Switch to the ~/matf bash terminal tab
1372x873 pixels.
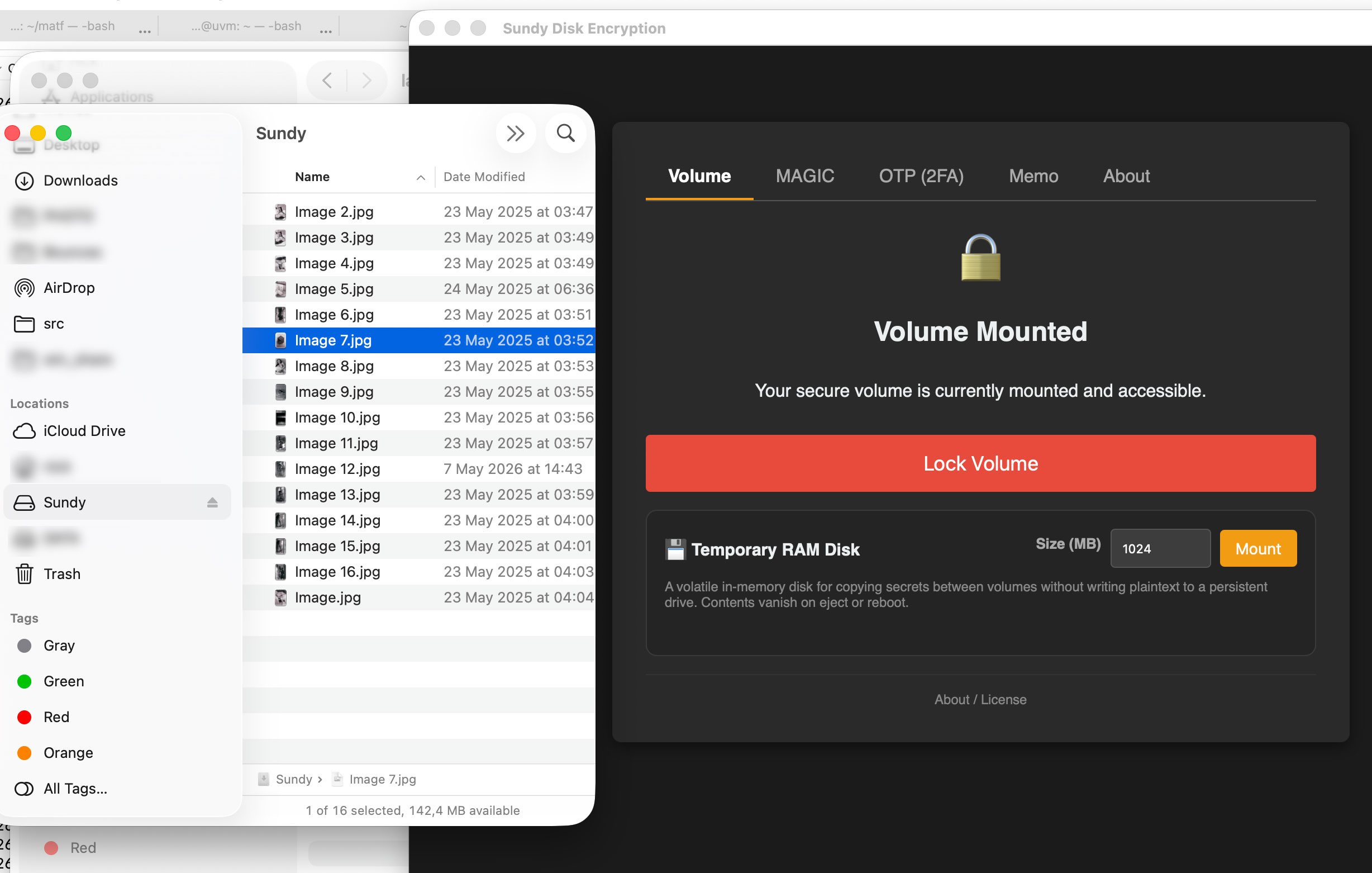[x=63, y=26]
